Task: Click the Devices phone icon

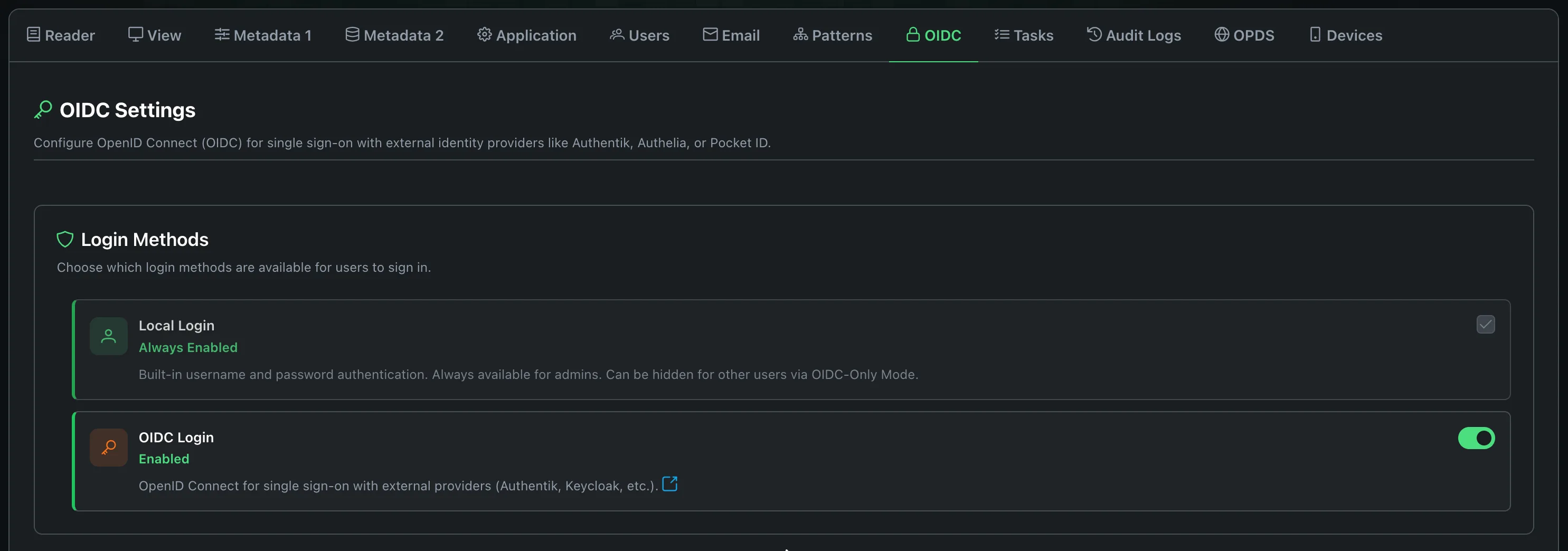Action: tap(1315, 35)
